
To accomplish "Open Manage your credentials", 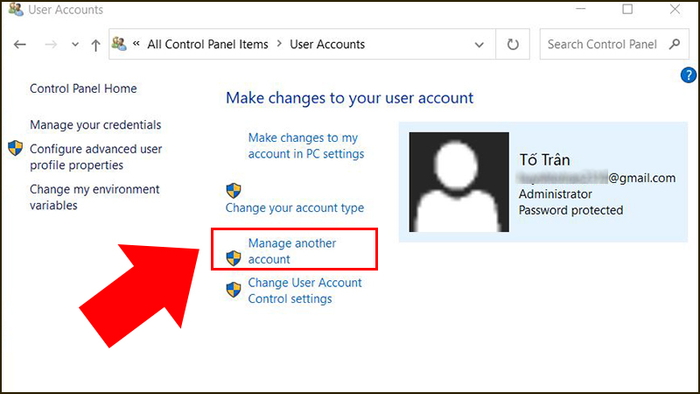I will (96, 125).
